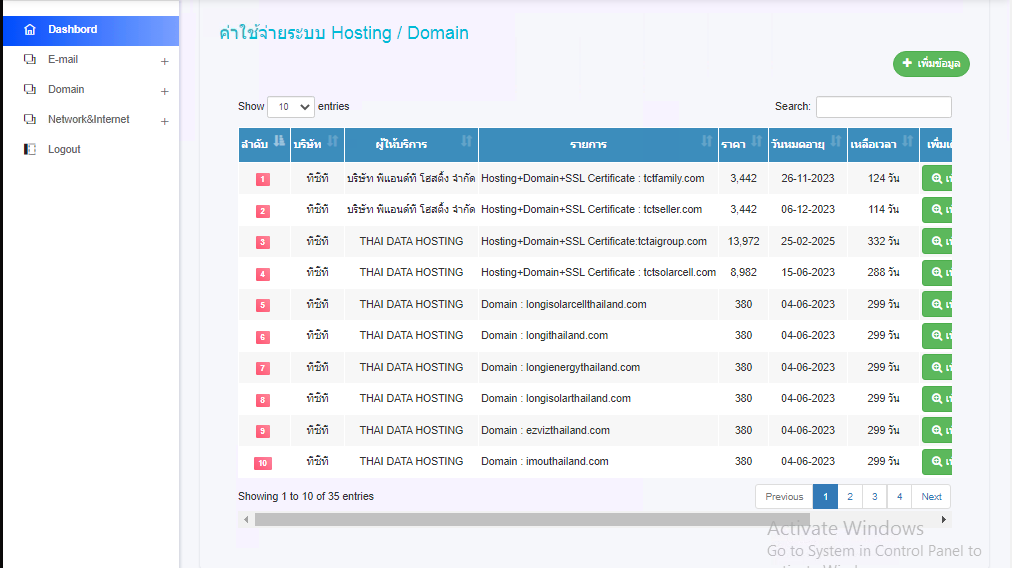Sort by เหลือเวลา column sort icon
The height and width of the screenshot is (568, 1012).
pos(907,141)
